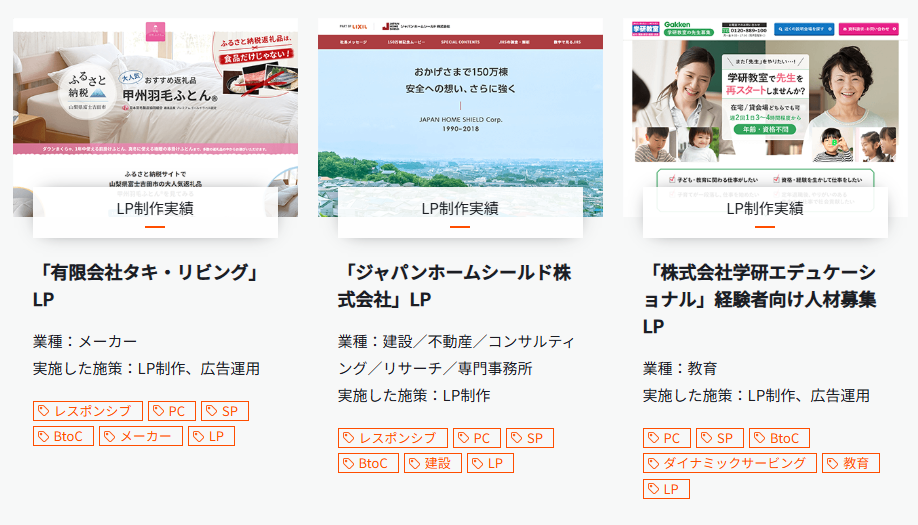Click the 「ジャパンホームシールド株式会社」LP title
Viewport: 918px width, 525px height.
pos(454,286)
